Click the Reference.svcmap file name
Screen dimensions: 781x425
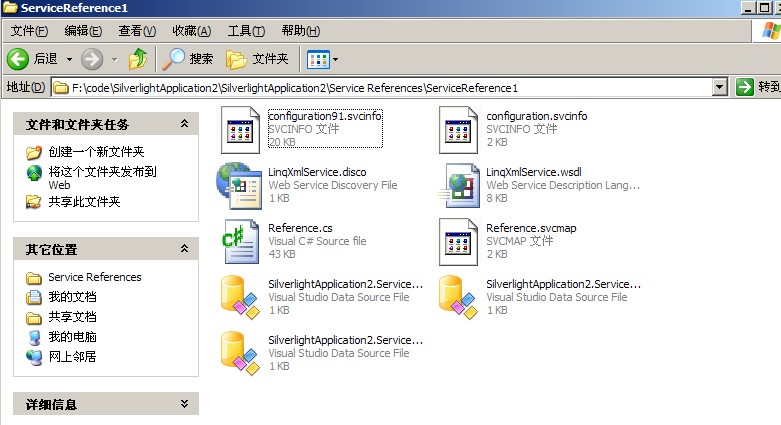531,228
